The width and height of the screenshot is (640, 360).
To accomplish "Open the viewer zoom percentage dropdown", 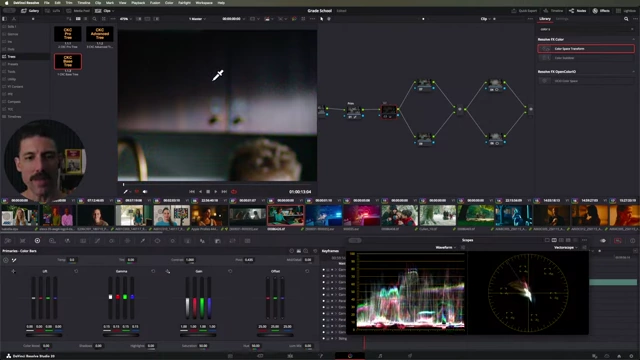I will tap(125, 19).
